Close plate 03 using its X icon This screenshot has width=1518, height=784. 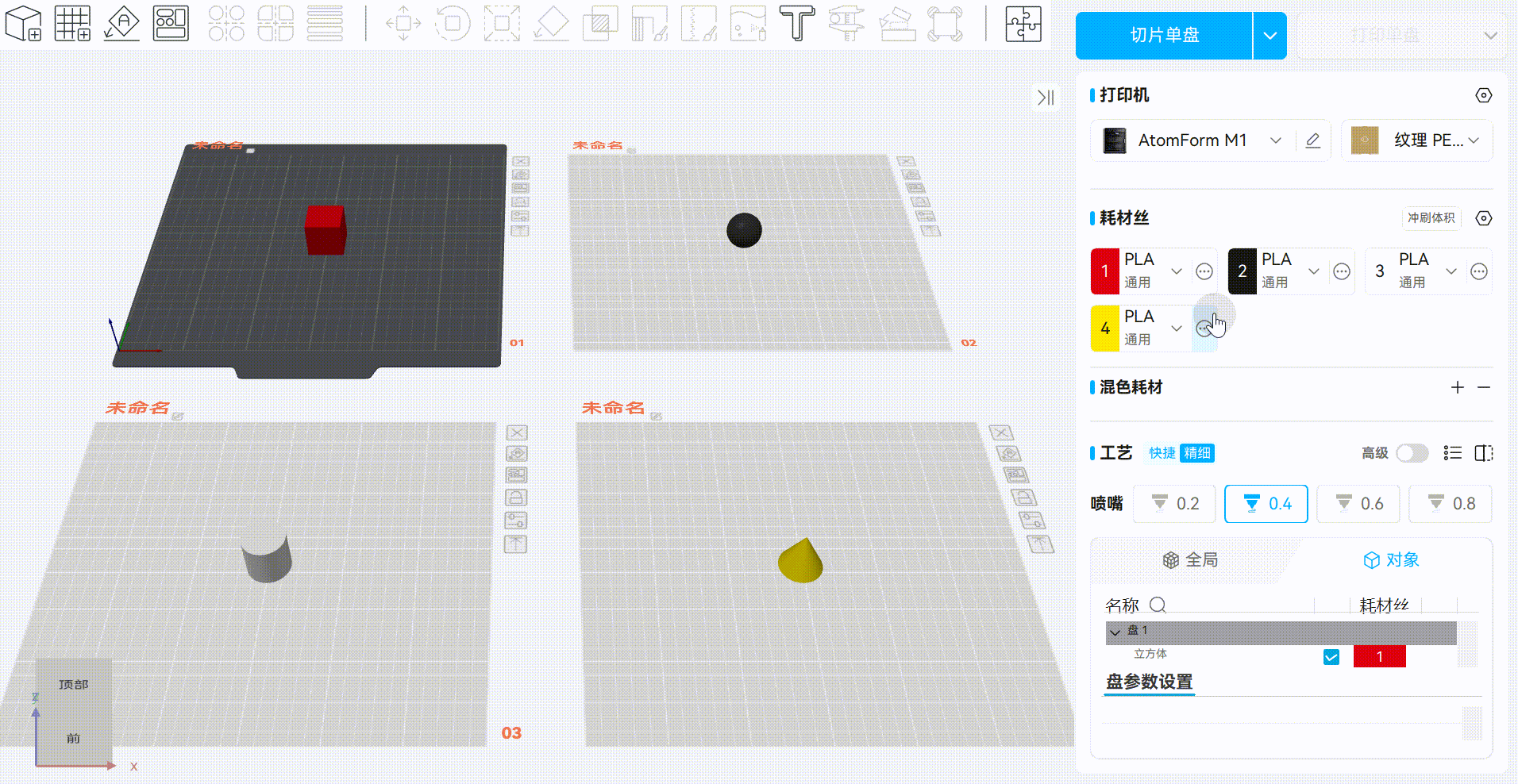click(x=517, y=432)
